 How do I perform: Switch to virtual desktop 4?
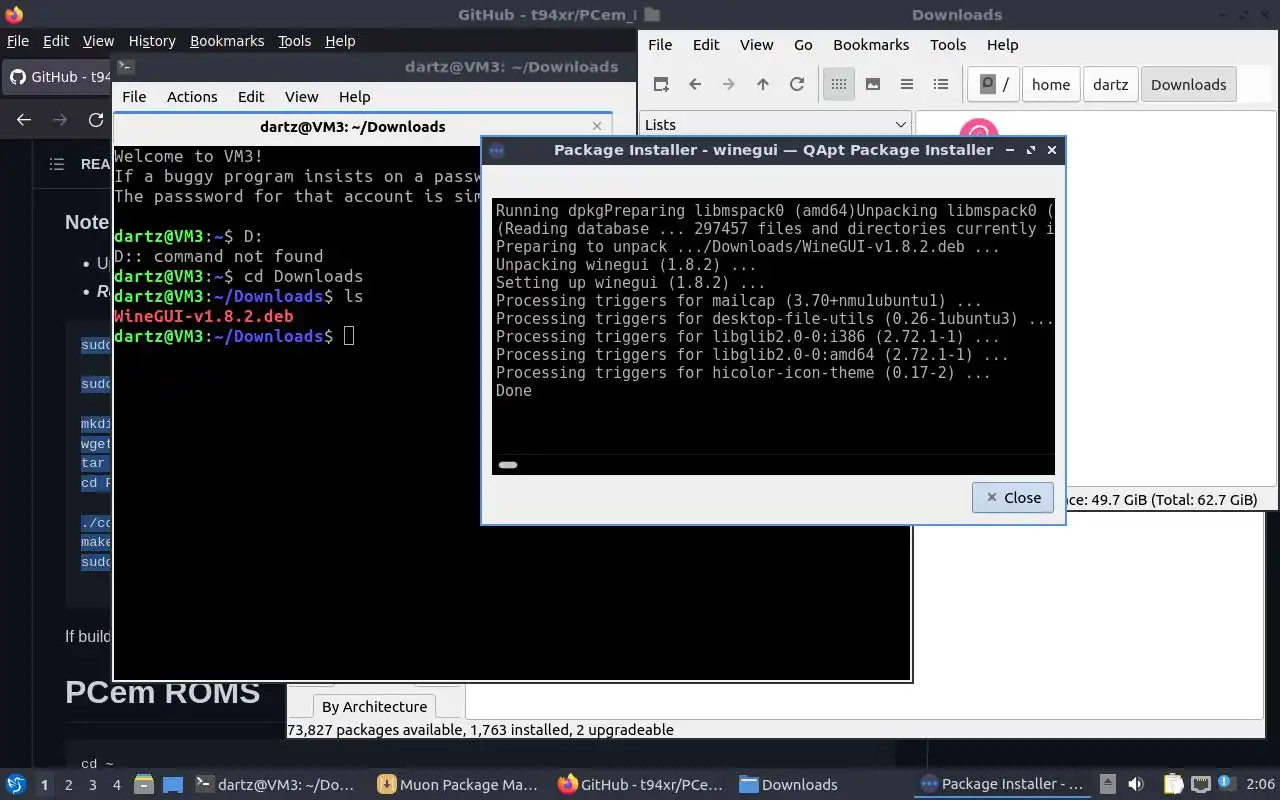[116, 785]
